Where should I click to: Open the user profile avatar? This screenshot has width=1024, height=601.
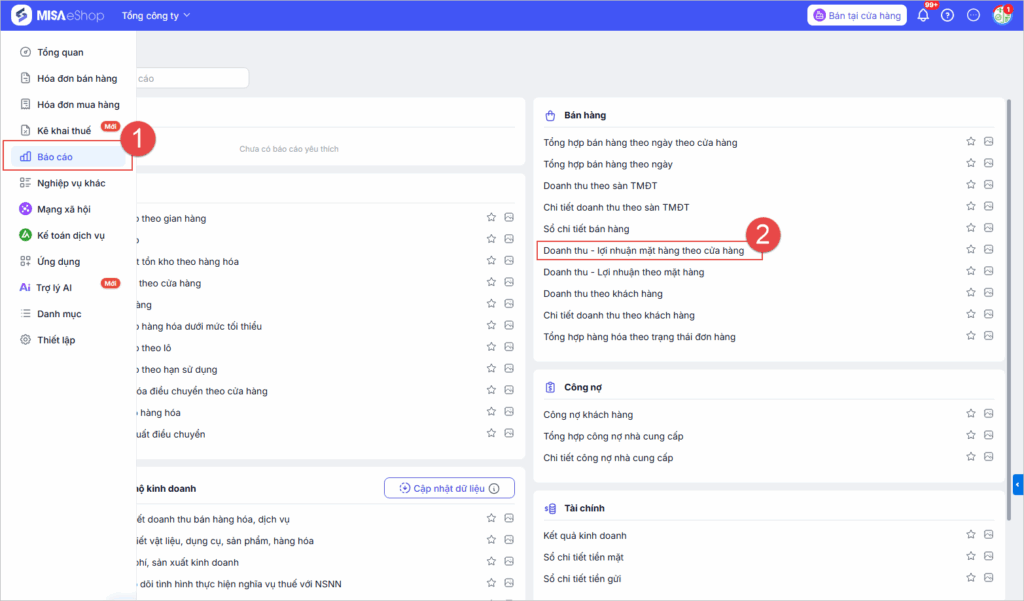click(1001, 15)
